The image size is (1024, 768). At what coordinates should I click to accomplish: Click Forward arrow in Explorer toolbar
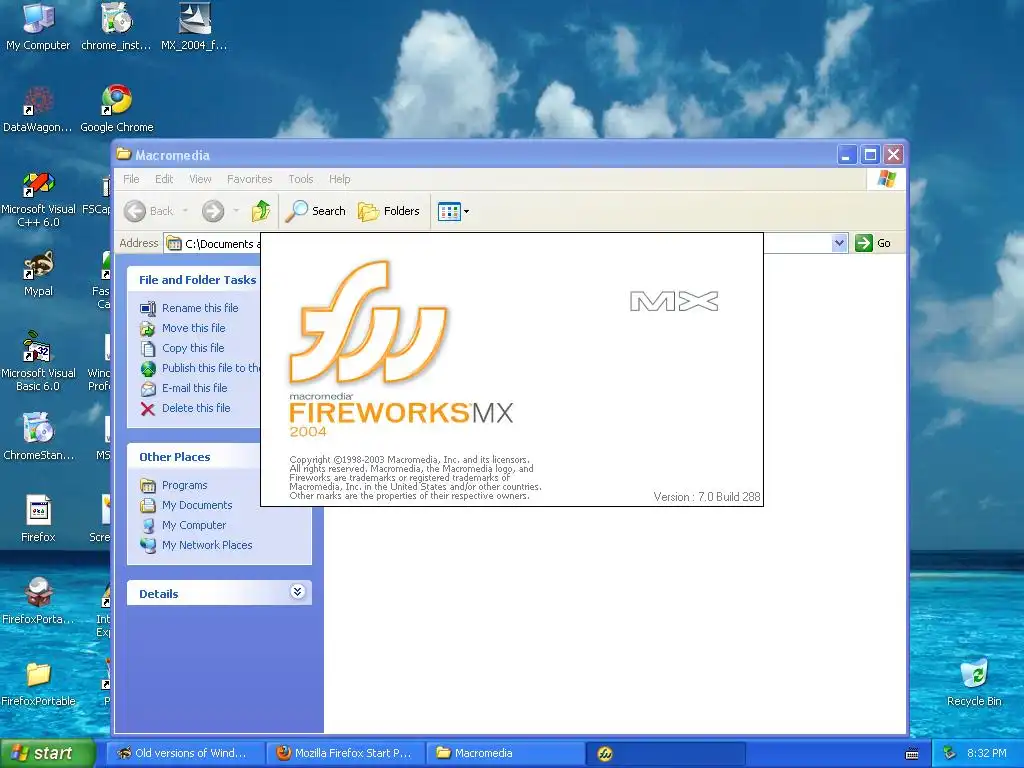point(212,211)
